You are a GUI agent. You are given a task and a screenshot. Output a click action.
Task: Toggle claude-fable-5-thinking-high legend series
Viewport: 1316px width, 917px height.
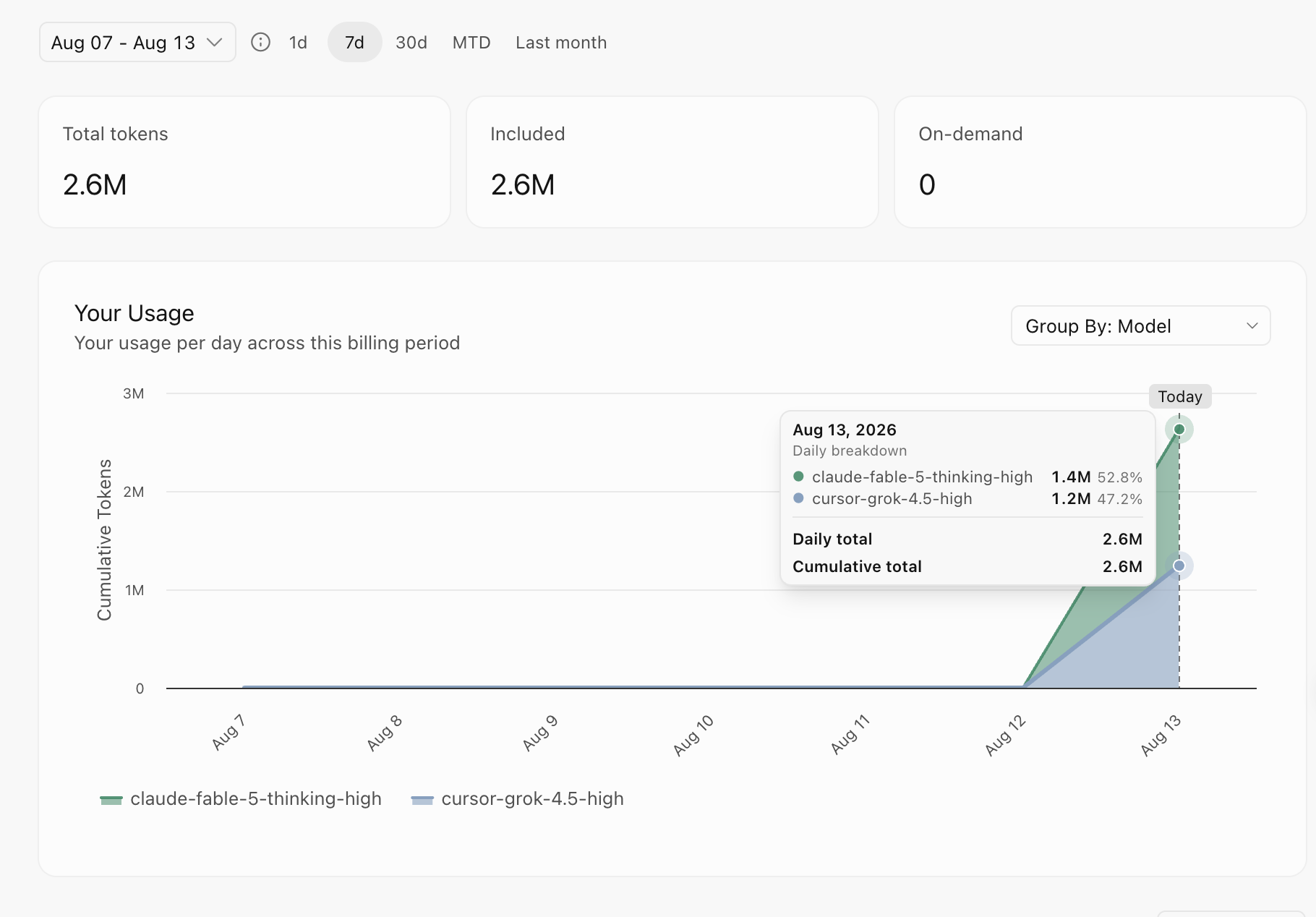click(241, 799)
